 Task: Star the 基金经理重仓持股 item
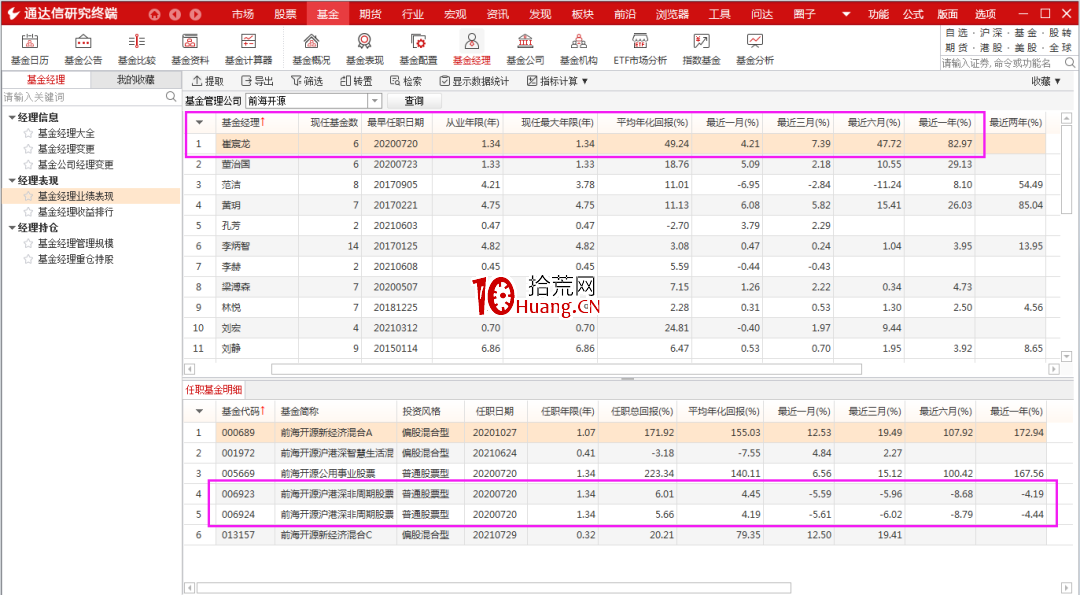(x=28, y=259)
